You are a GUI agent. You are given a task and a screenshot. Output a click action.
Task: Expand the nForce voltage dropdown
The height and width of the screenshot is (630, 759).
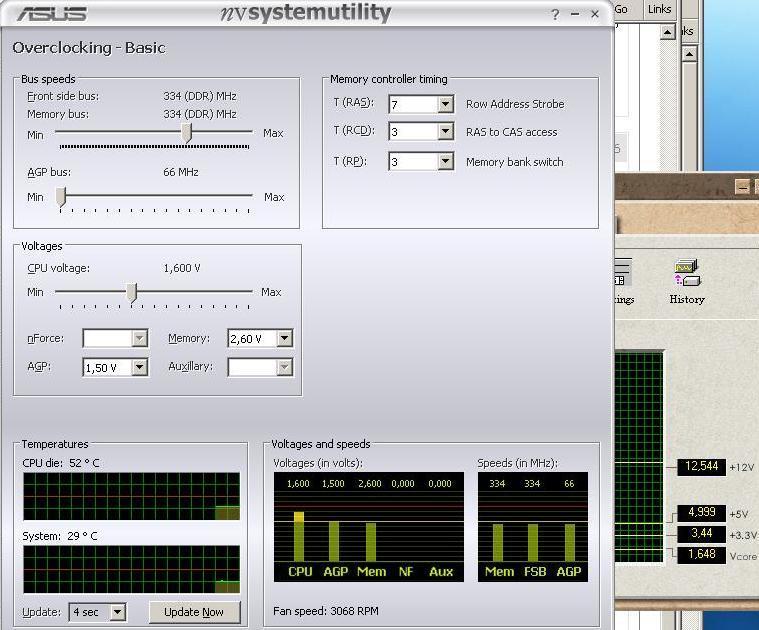tap(139, 338)
